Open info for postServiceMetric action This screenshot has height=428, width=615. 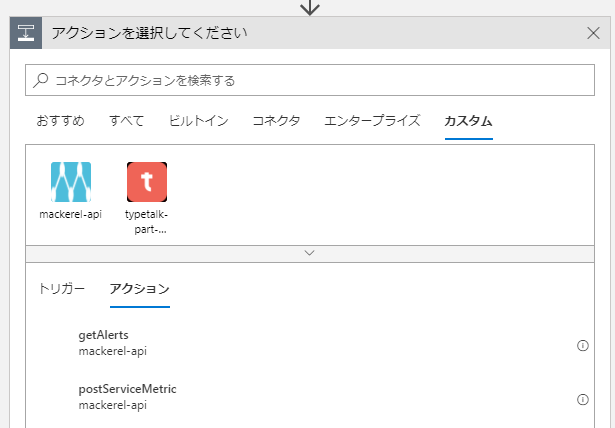pyautogui.click(x=583, y=399)
